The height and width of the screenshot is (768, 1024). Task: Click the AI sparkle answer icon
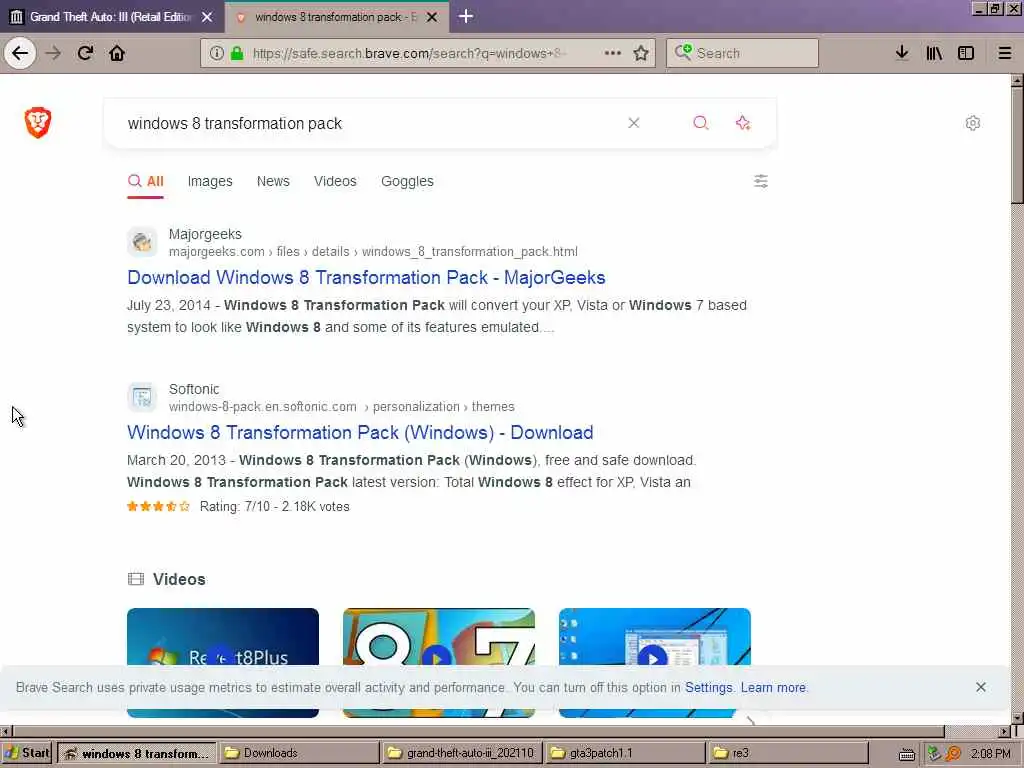(x=743, y=123)
